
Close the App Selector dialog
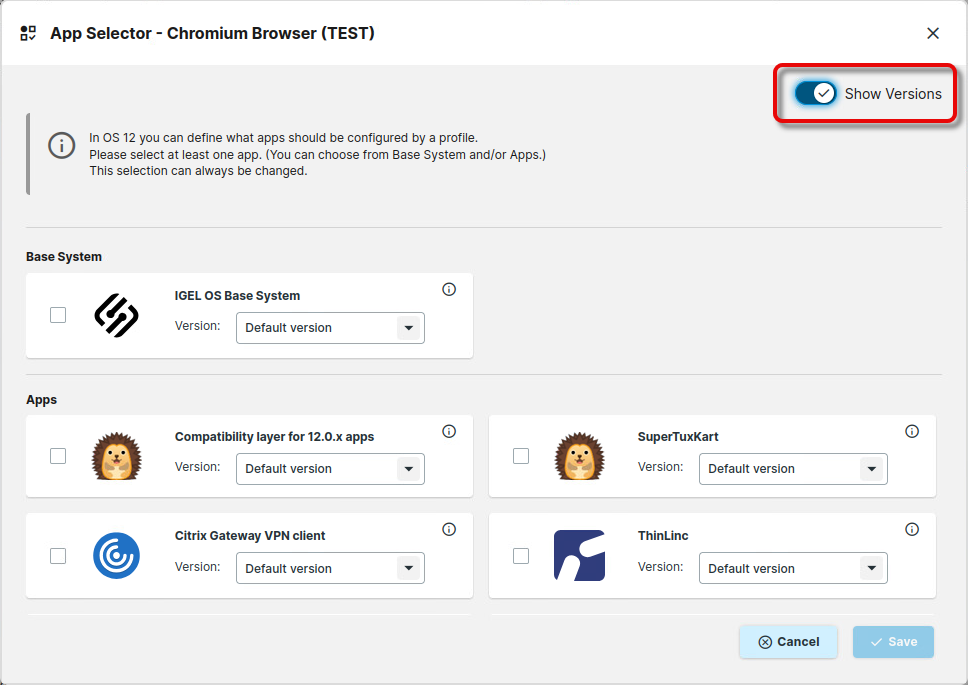[x=933, y=33]
